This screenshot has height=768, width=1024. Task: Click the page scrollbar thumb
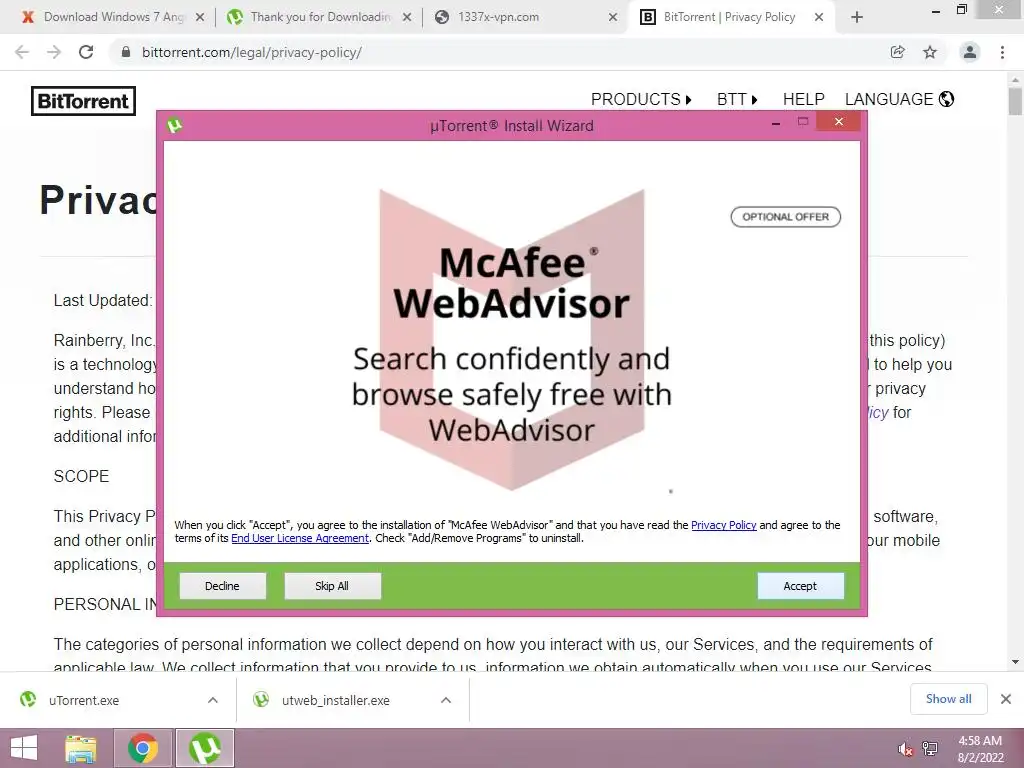(1015, 101)
